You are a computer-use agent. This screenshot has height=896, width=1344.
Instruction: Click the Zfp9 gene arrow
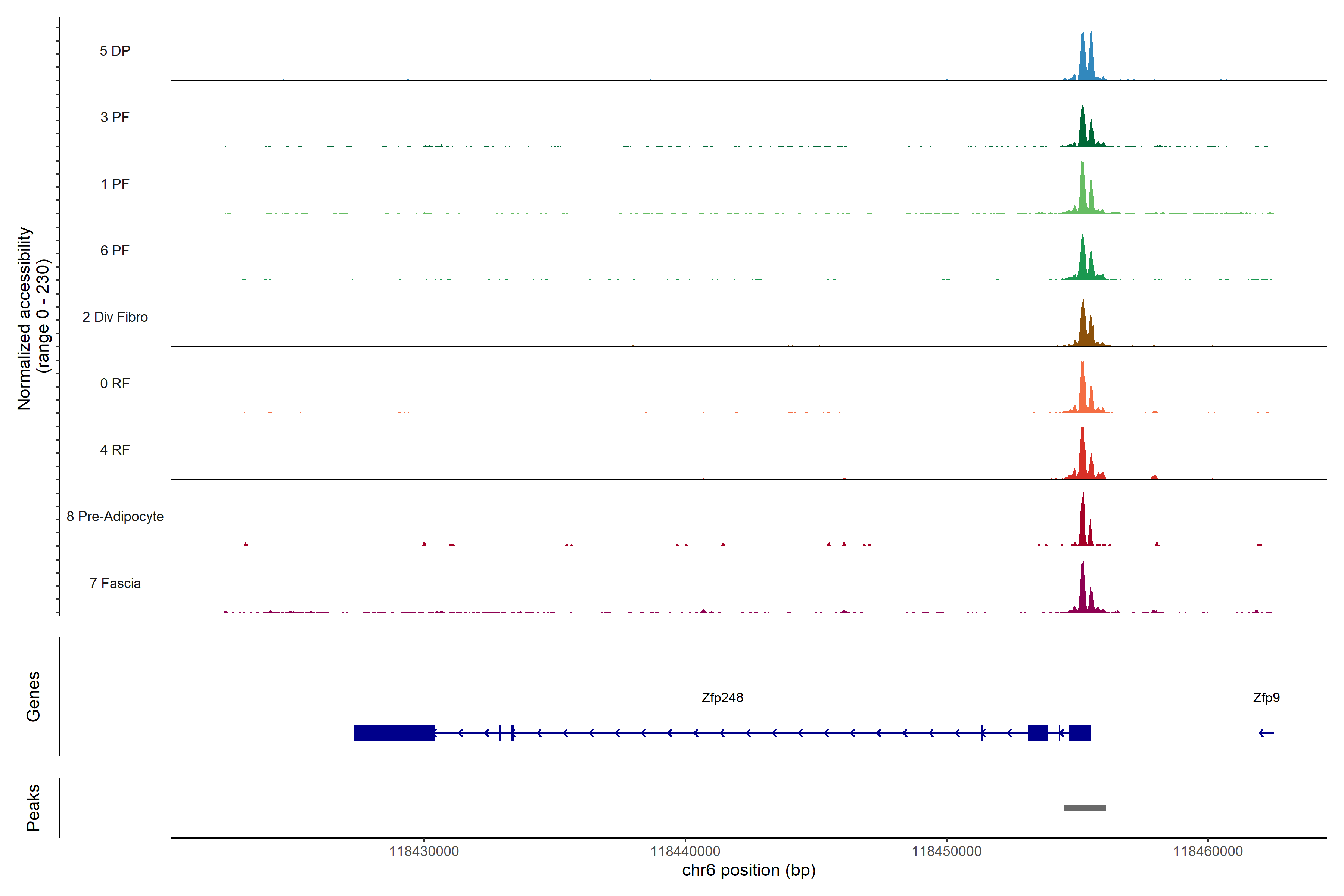(1266, 732)
